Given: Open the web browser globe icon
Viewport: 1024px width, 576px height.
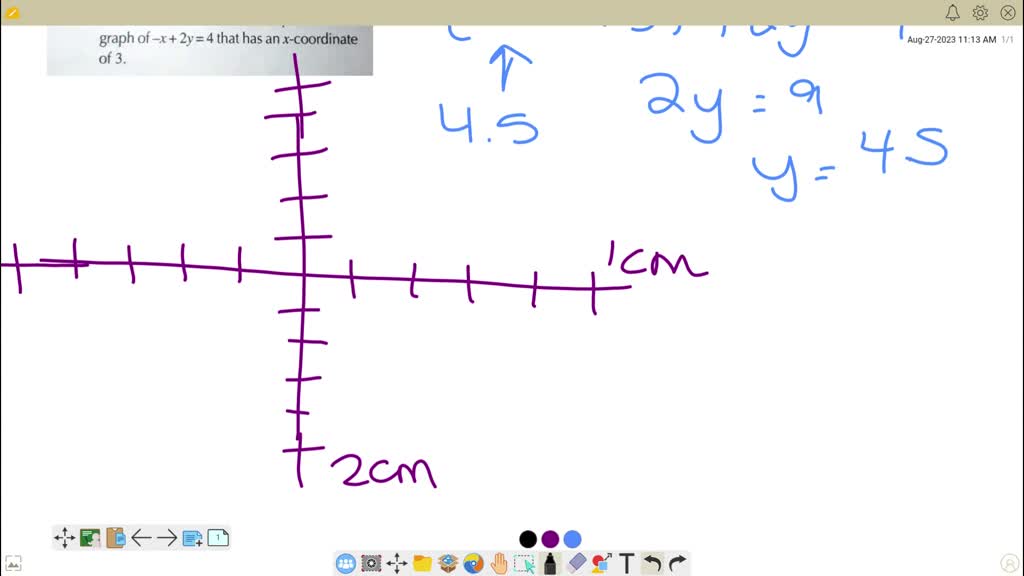Looking at the screenshot, I should 473,563.
